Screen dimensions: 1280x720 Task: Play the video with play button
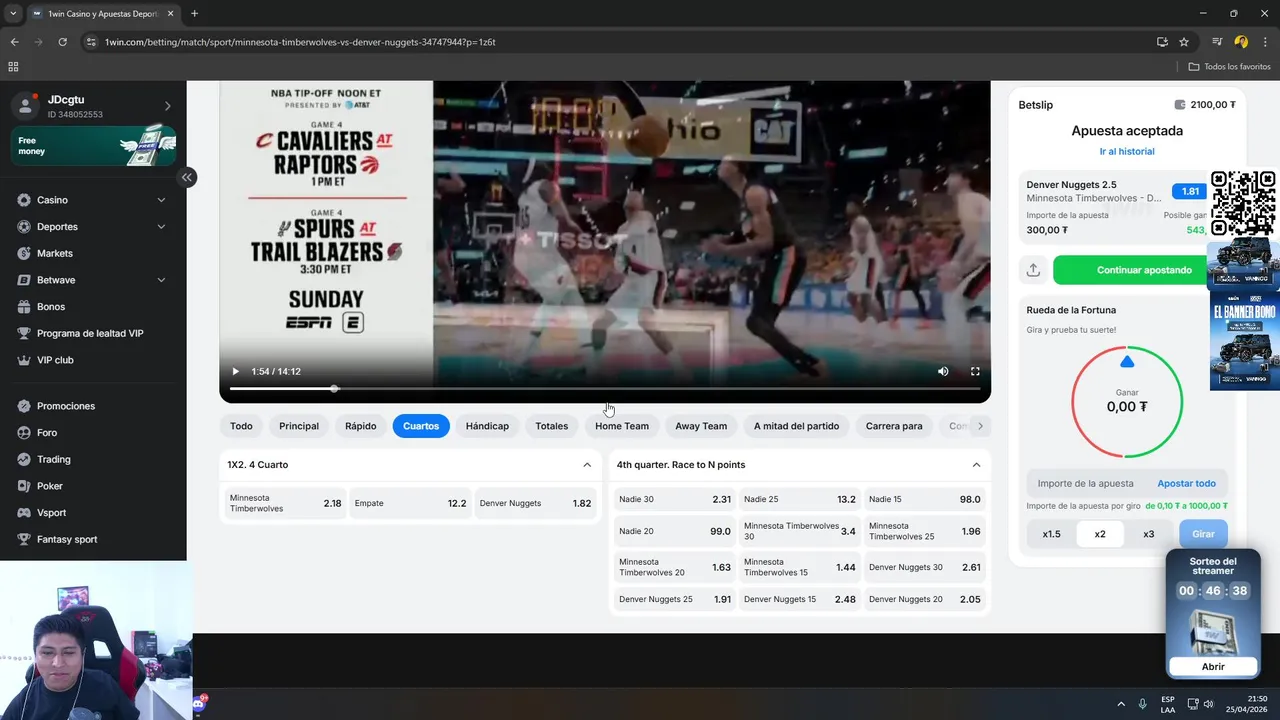[236, 371]
